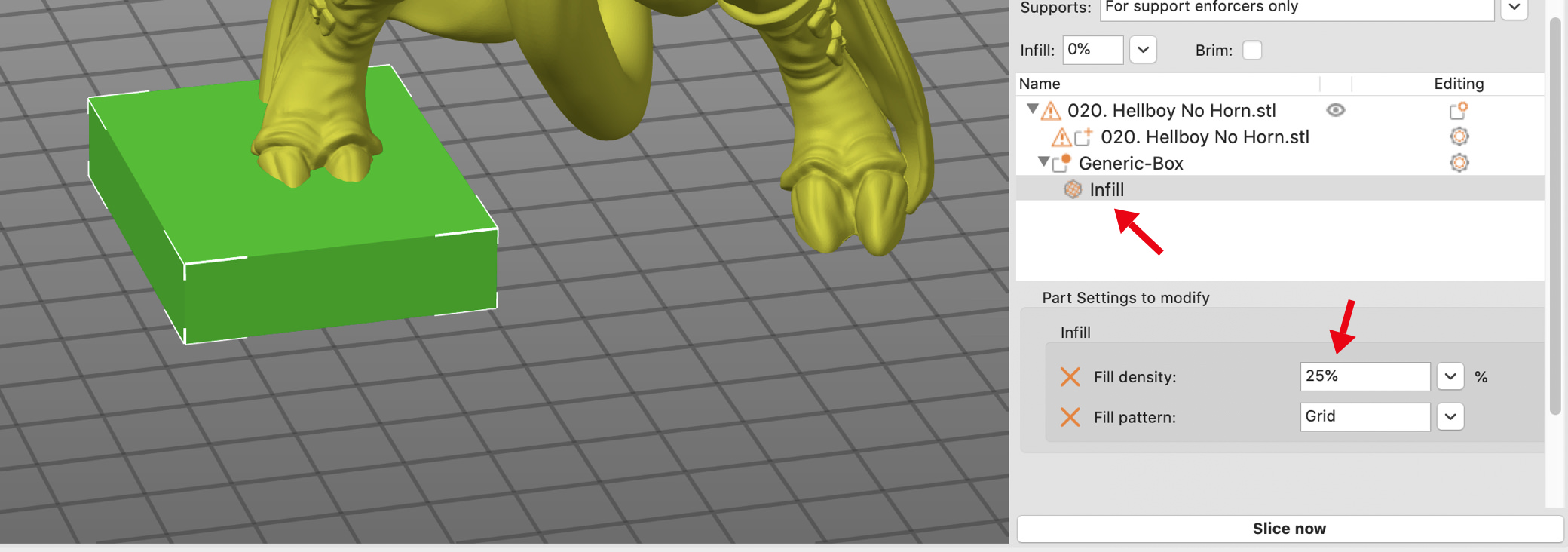This screenshot has height=552, width=1568.
Task: Click the part icon beside child Hellboy row
Action: point(1083,136)
